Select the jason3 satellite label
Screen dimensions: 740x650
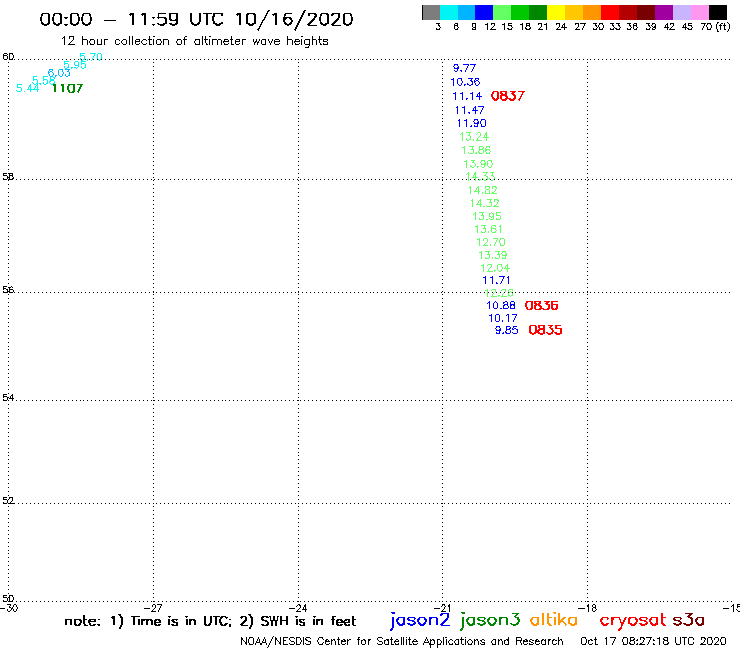[x=490, y=620]
